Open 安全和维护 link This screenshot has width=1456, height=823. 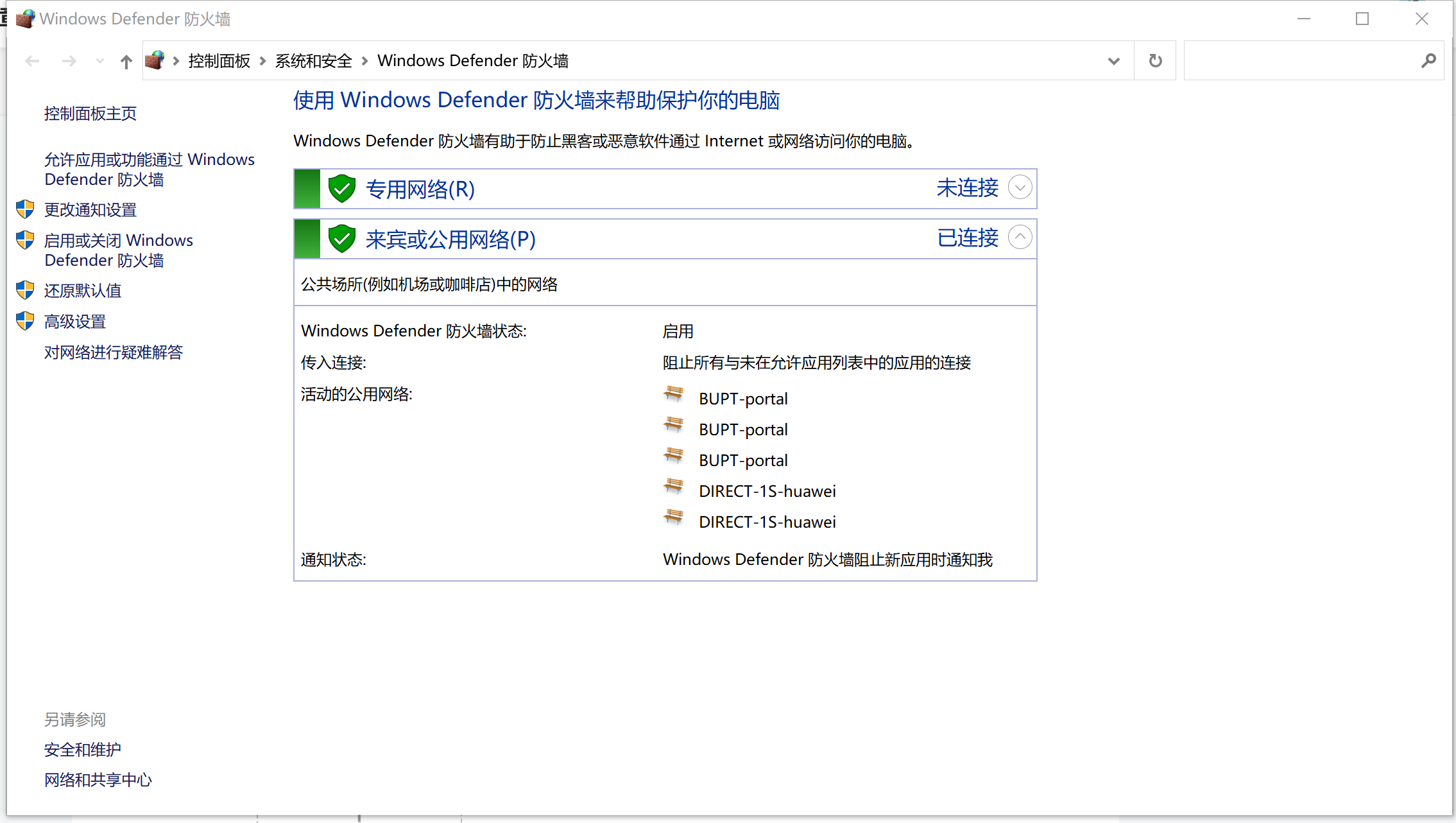[x=82, y=749]
